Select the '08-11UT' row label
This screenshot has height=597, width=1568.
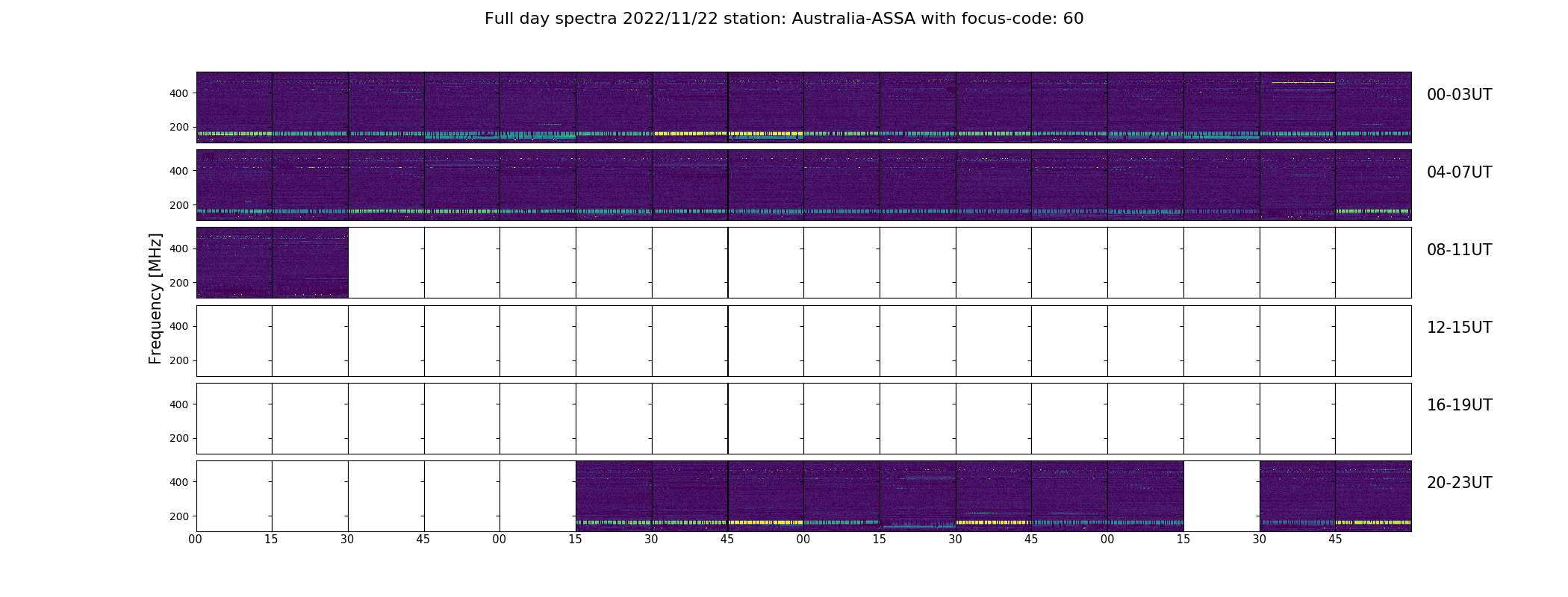tap(1459, 250)
